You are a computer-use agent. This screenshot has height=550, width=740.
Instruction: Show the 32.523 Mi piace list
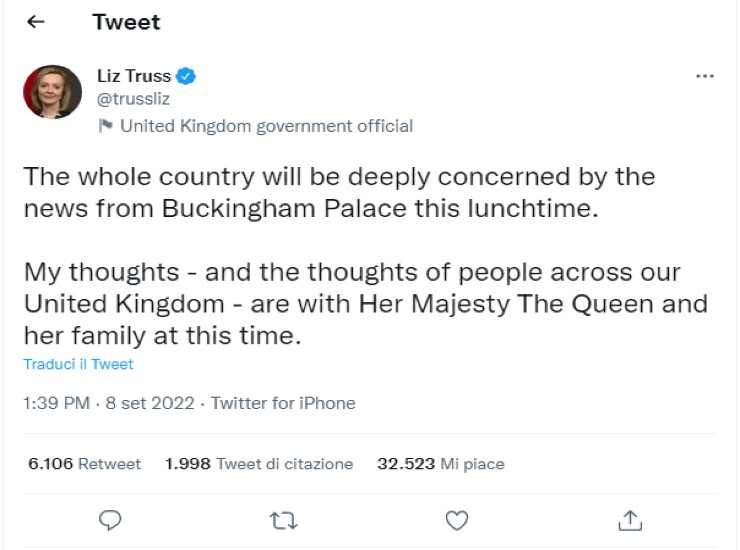coord(440,464)
